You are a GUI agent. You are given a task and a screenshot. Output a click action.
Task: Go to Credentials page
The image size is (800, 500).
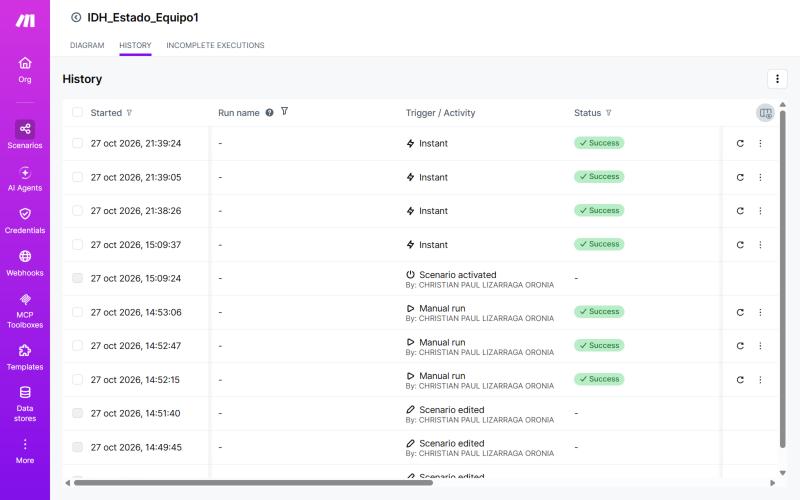pos(24,221)
